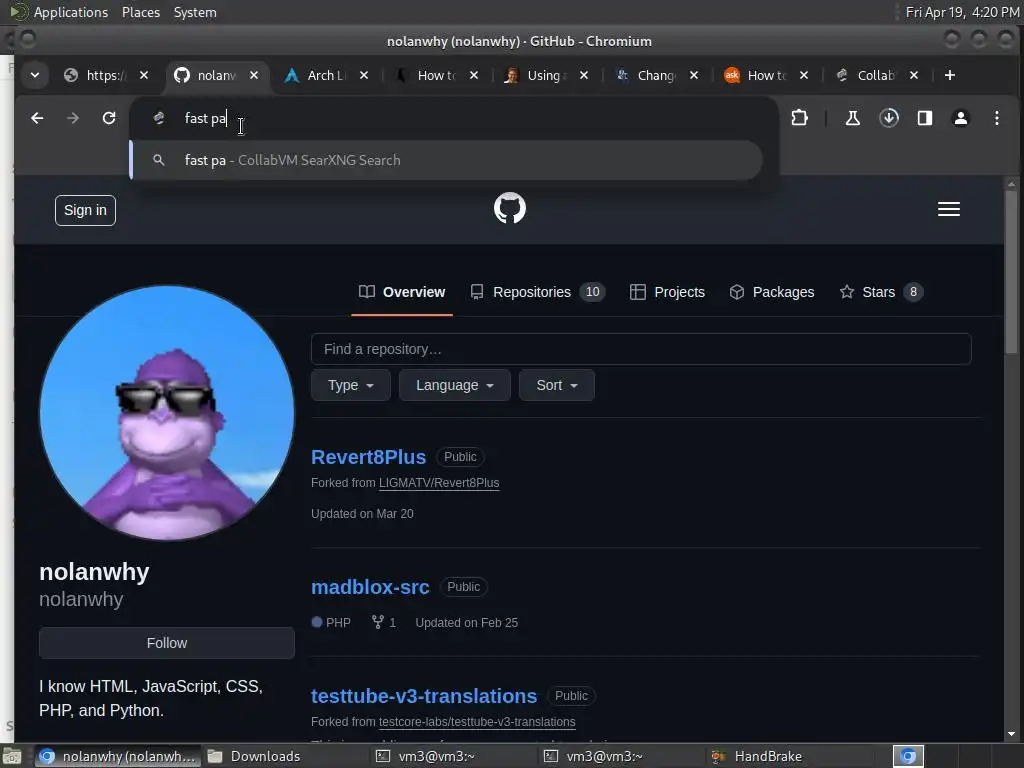Toggle the browser side panel icon

point(925,118)
